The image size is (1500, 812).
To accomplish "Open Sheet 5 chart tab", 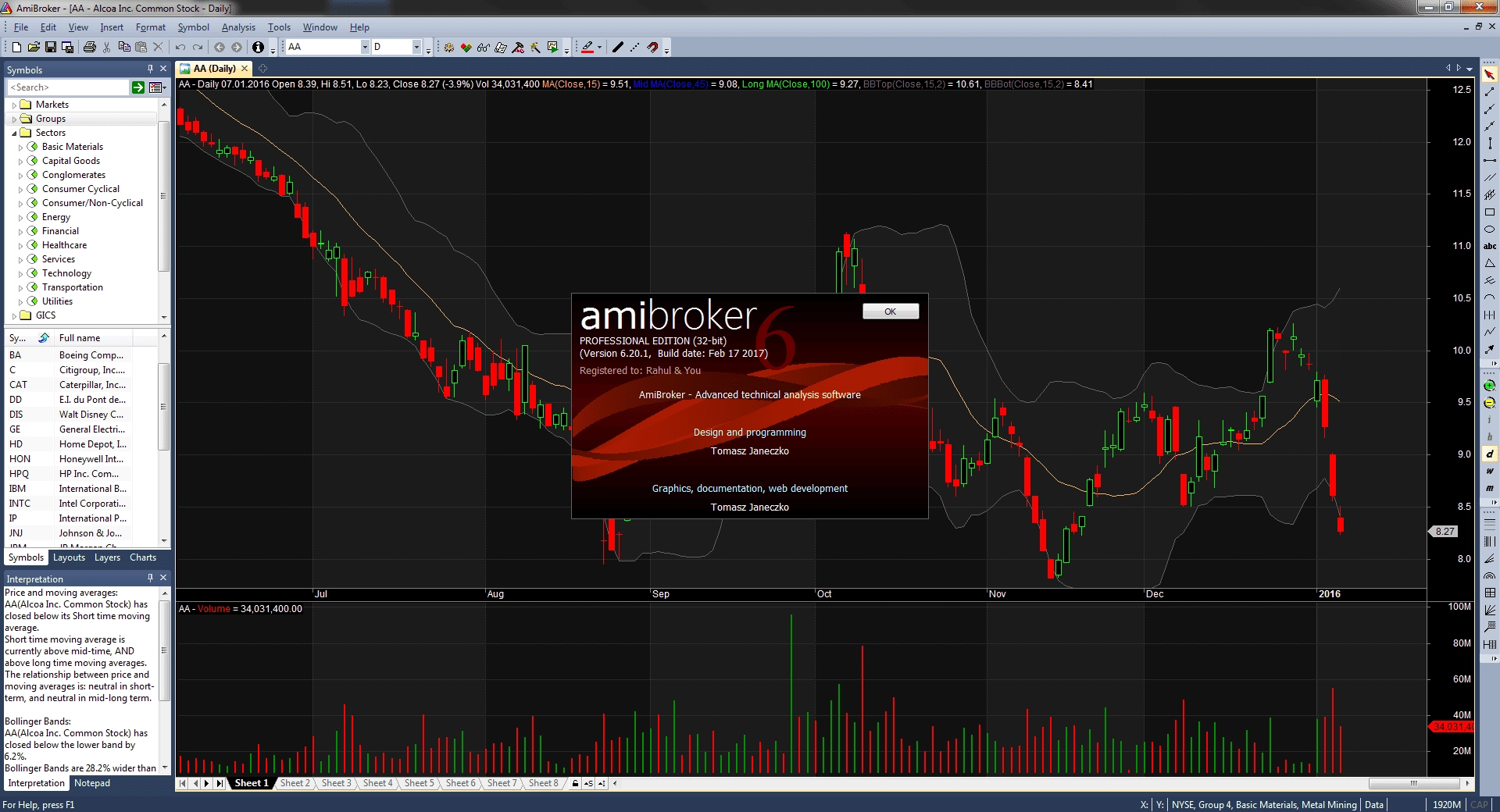I will [x=420, y=783].
